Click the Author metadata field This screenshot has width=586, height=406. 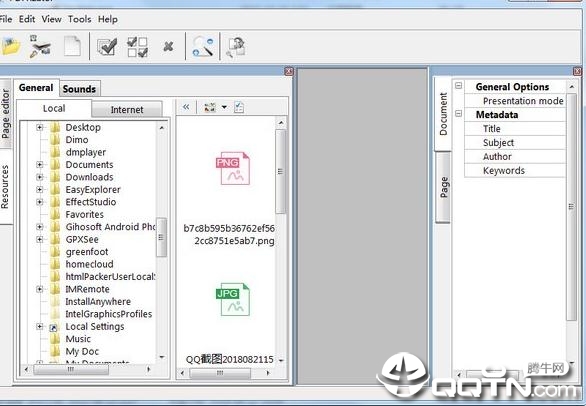(515, 156)
